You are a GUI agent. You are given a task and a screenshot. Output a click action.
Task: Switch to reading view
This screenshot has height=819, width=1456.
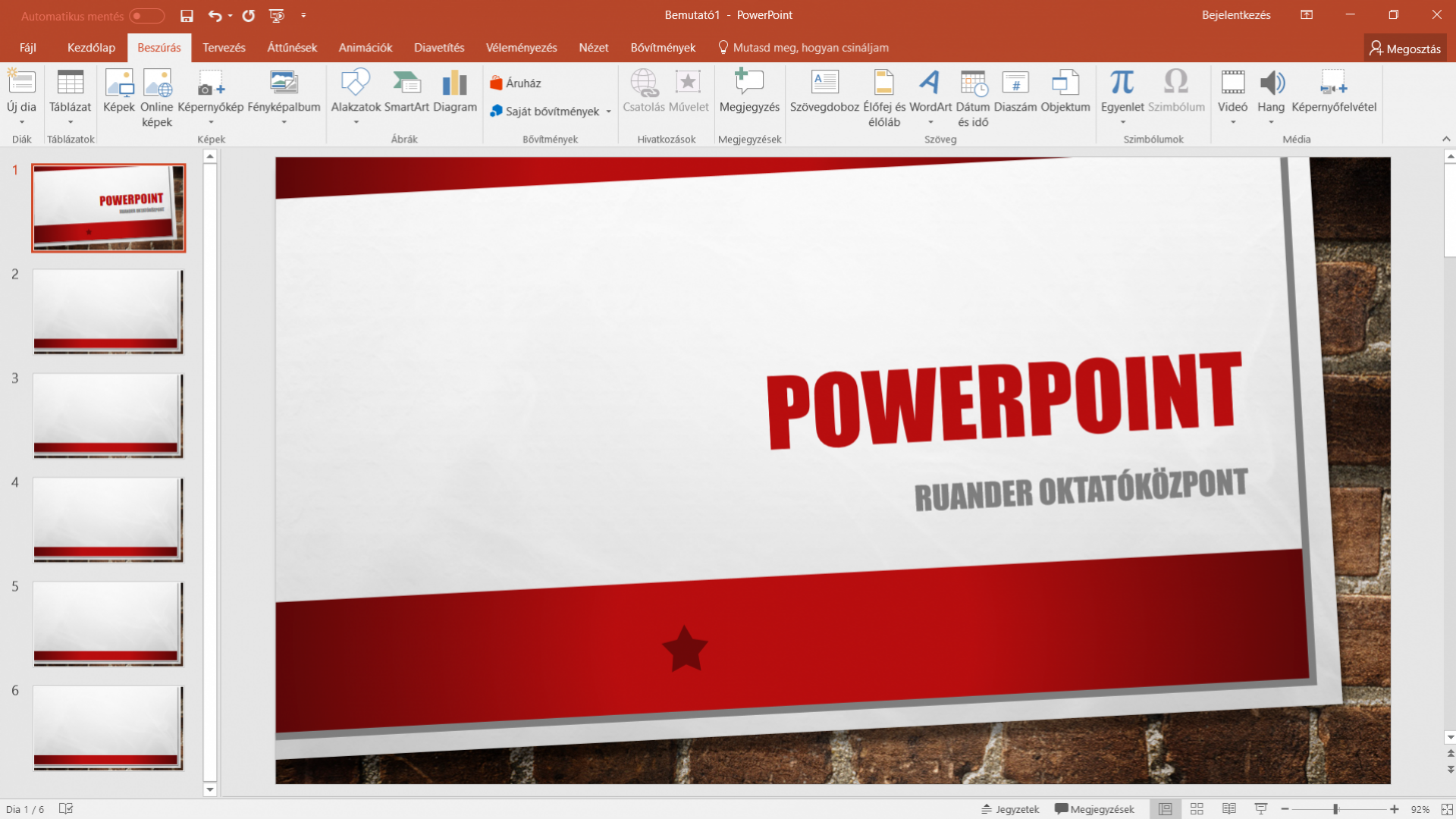click(1229, 809)
